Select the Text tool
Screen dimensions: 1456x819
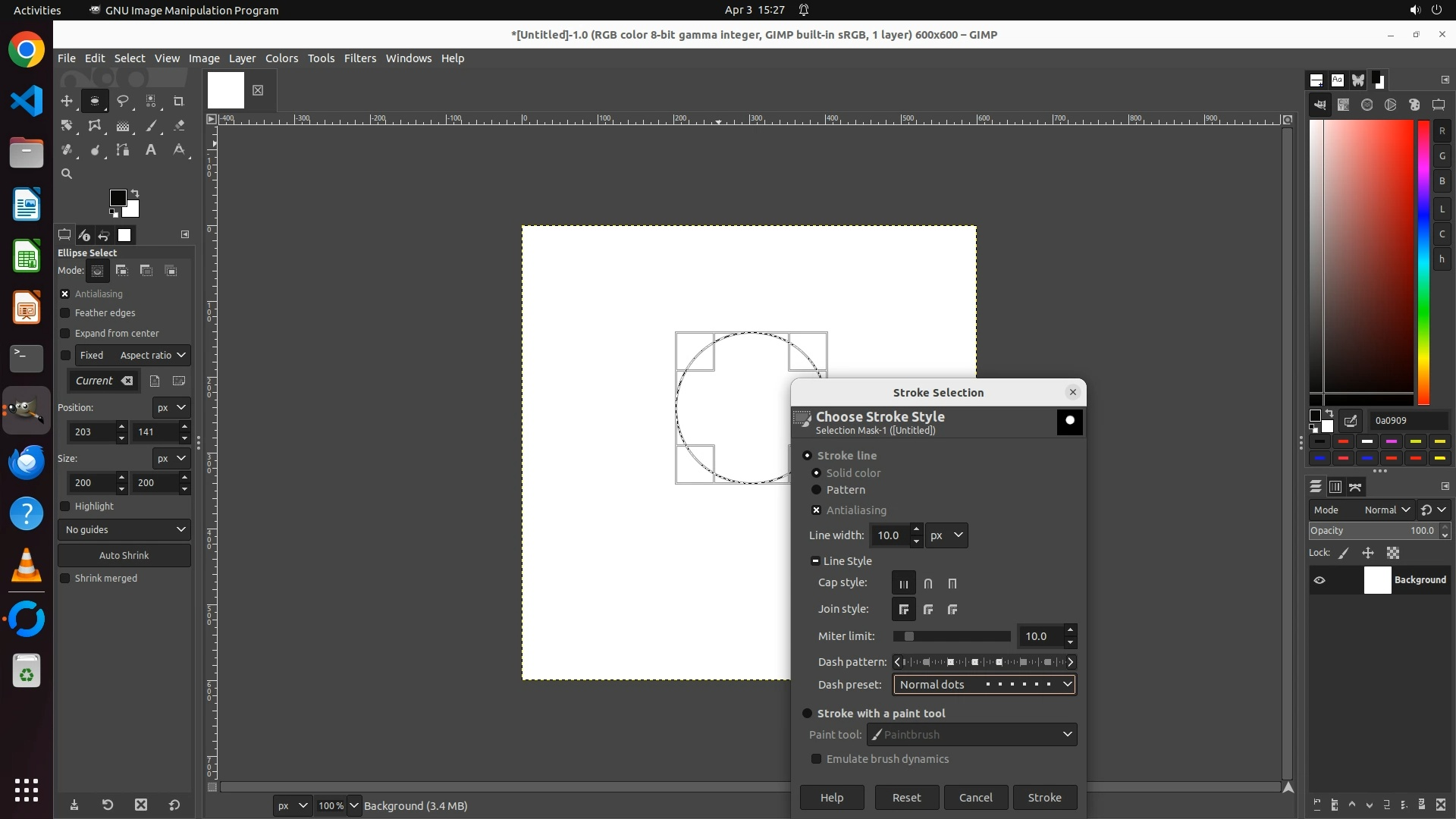[151, 150]
